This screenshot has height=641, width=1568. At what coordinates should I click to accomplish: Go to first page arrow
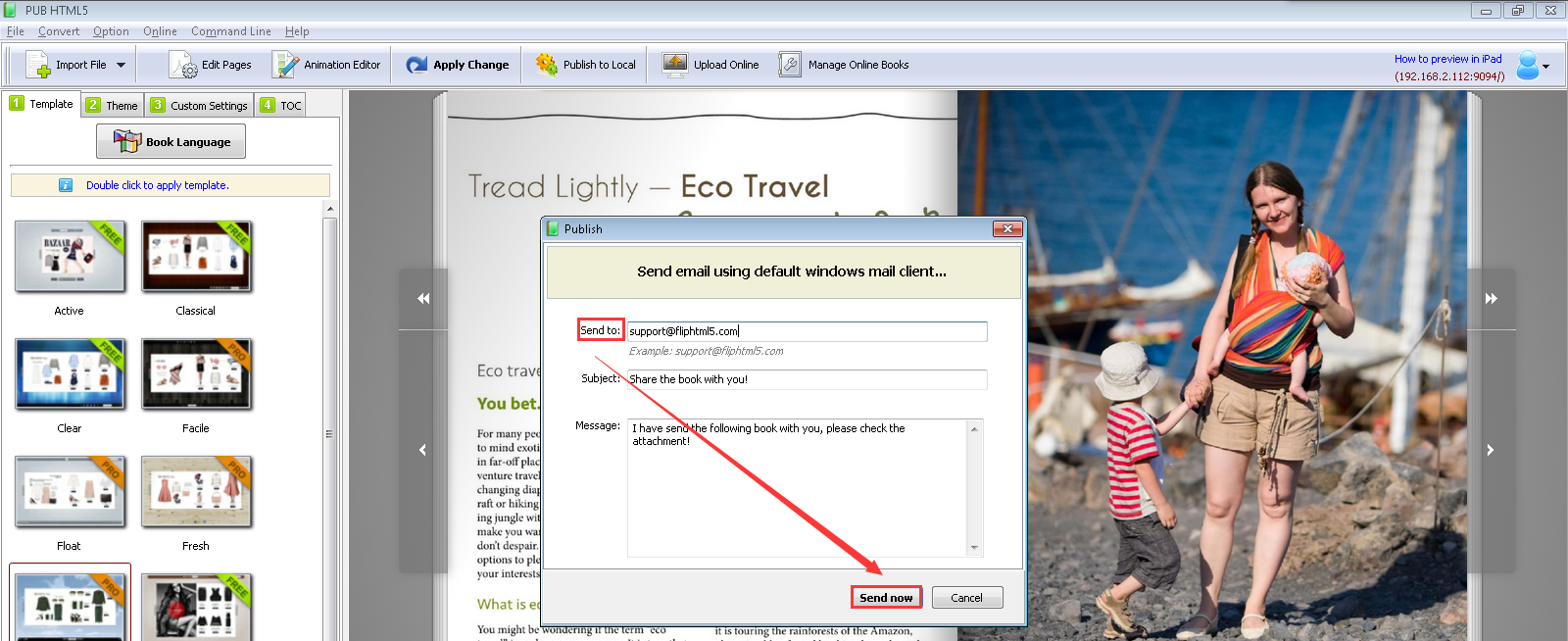tap(423, 298)
